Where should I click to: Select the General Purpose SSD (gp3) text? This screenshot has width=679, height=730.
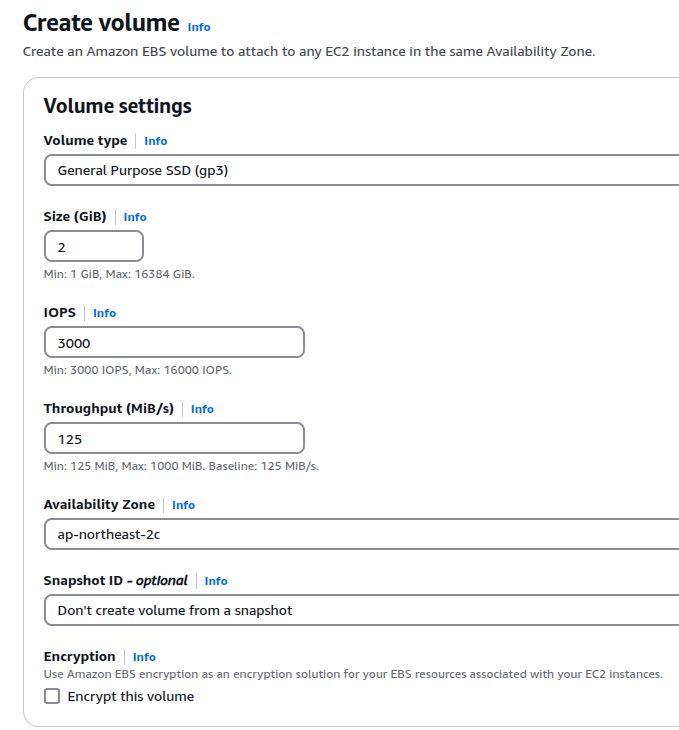coord(143,171)
